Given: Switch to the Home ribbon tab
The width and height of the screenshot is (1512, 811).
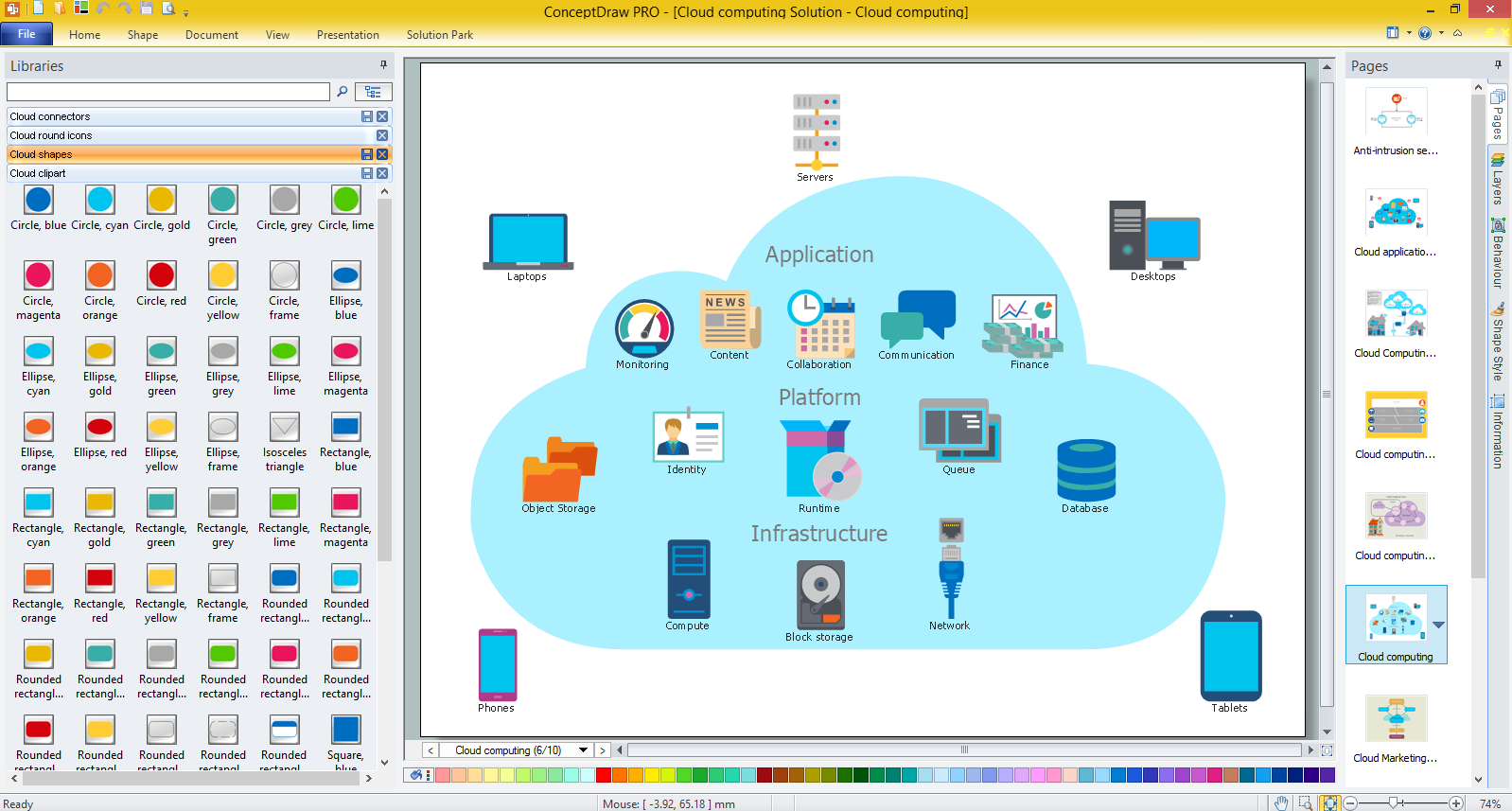Looking at the screenshot, I should coord(84,35).
